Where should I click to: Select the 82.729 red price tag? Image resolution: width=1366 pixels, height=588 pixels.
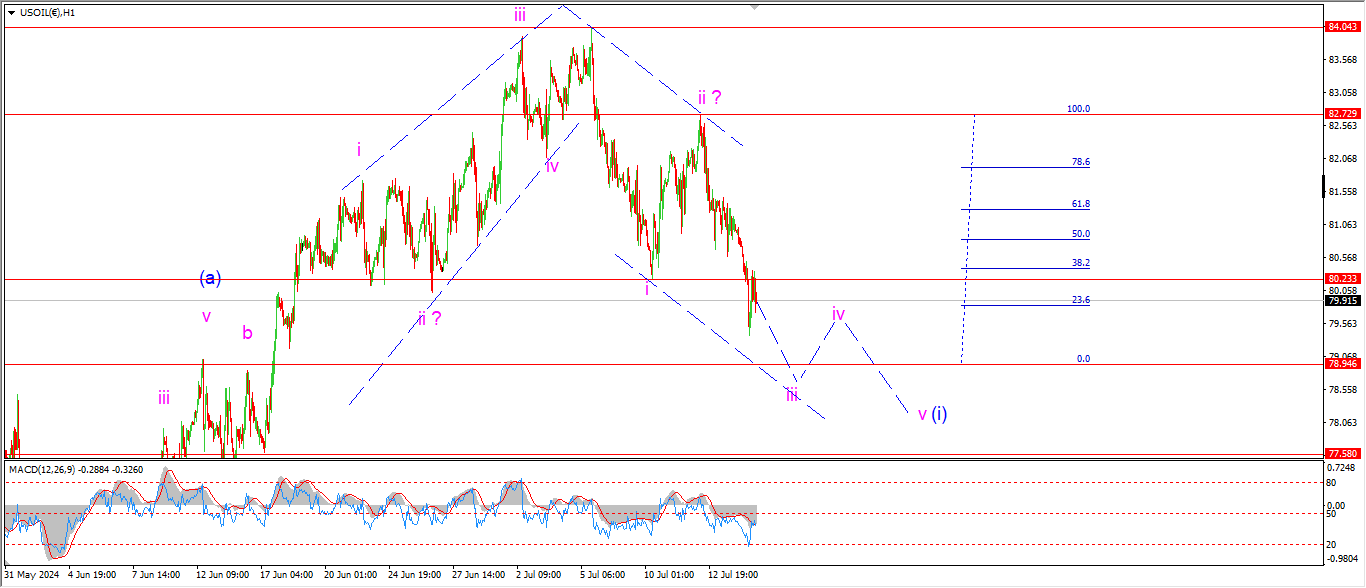click(x=1342, y=115)
